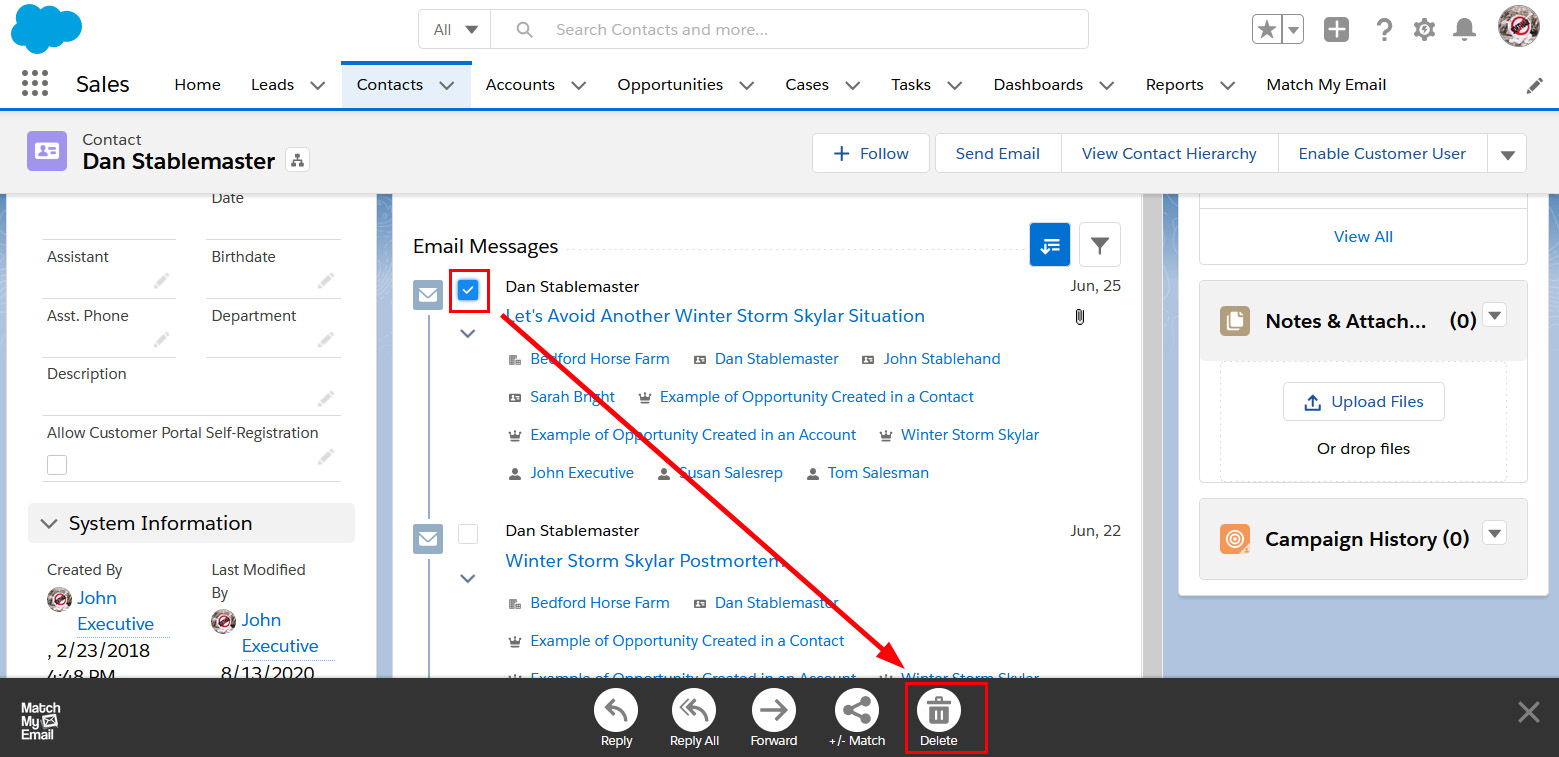This screenshot has width=1559, height=757.
Task: Toggle the sort order icon in Email Messages
Action: (x=1050, y=245)
